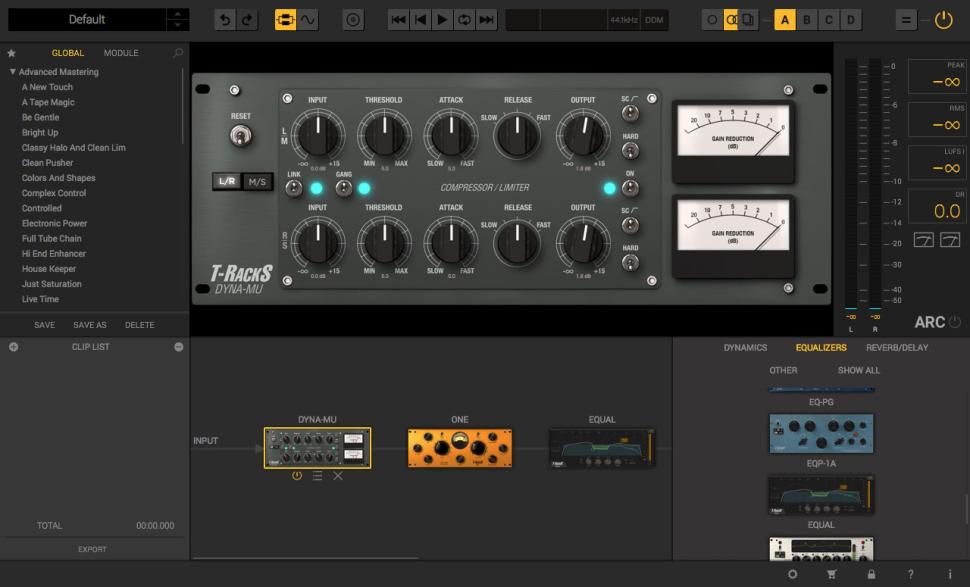Open the shopping cart store icon
The height and width of the screenshot is (587, 970).
pyautogui.click(x=831, y=574)
